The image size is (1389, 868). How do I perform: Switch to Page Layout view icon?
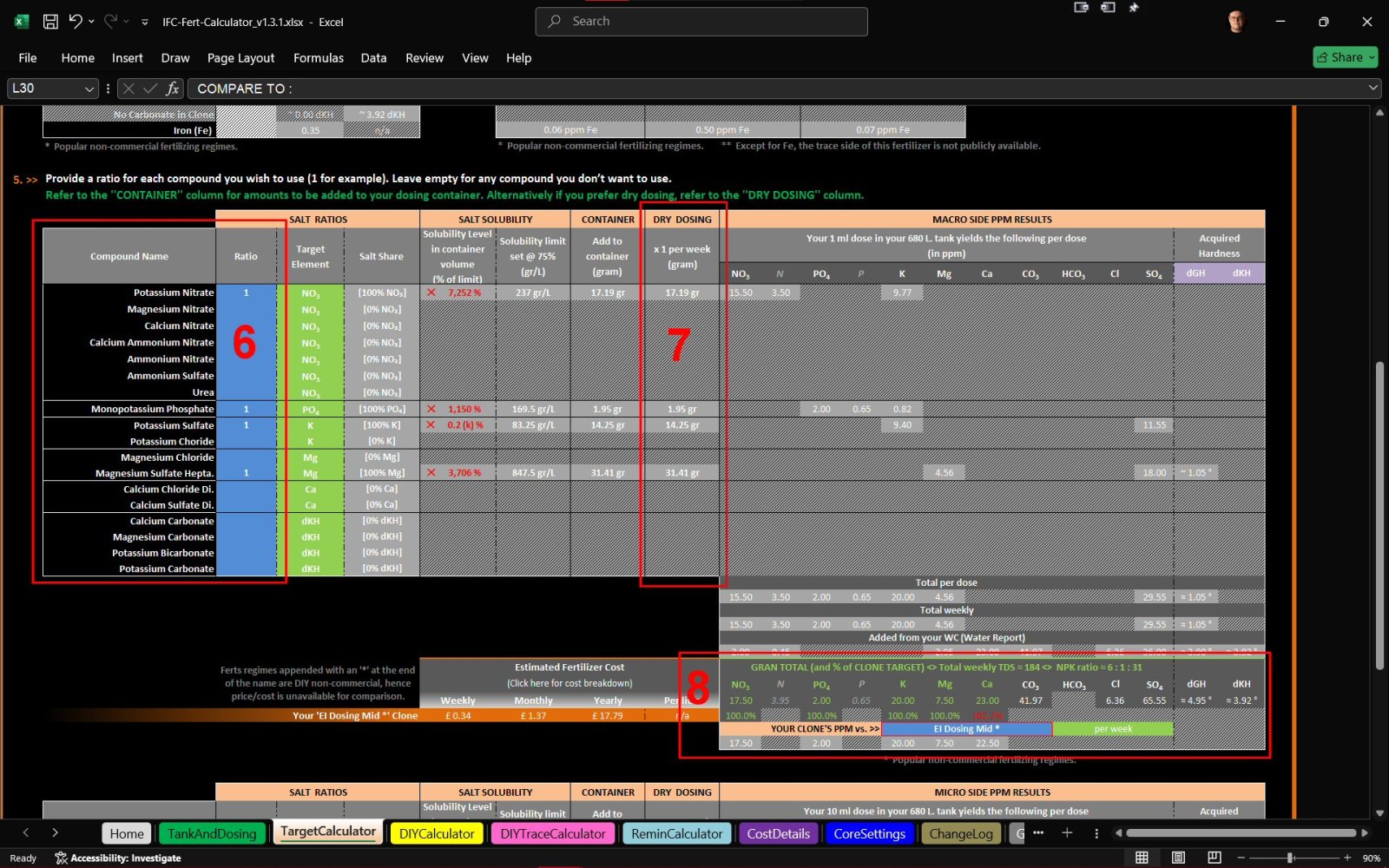pyautogui.click(x=1178, y=858)
